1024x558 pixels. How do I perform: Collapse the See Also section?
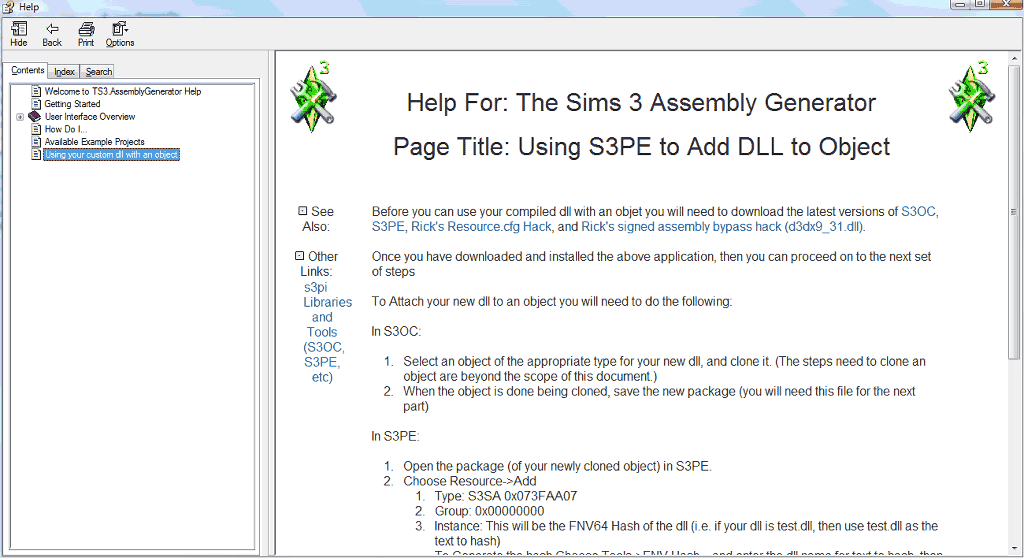(302, 211)
